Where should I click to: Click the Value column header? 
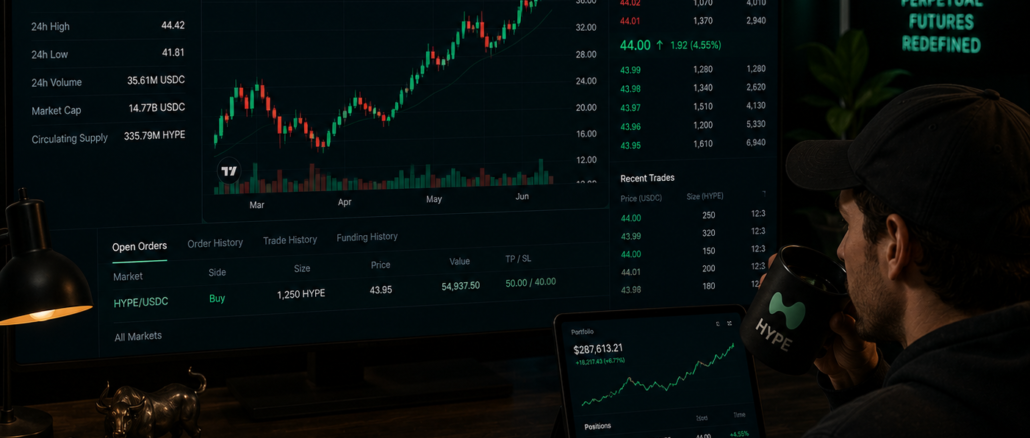coord(460,261)
